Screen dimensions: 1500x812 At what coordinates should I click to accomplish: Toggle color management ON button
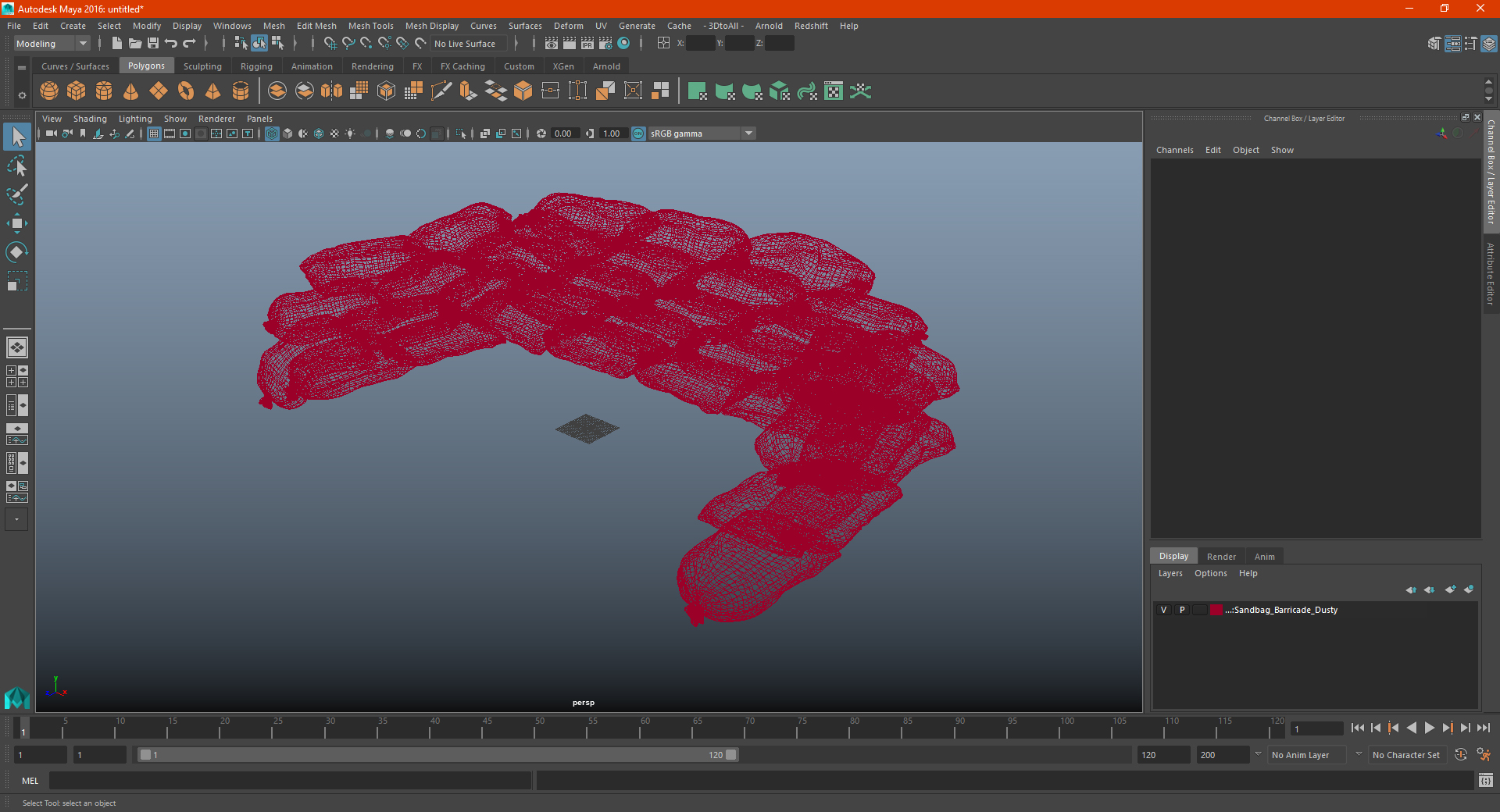coord(638,134)
